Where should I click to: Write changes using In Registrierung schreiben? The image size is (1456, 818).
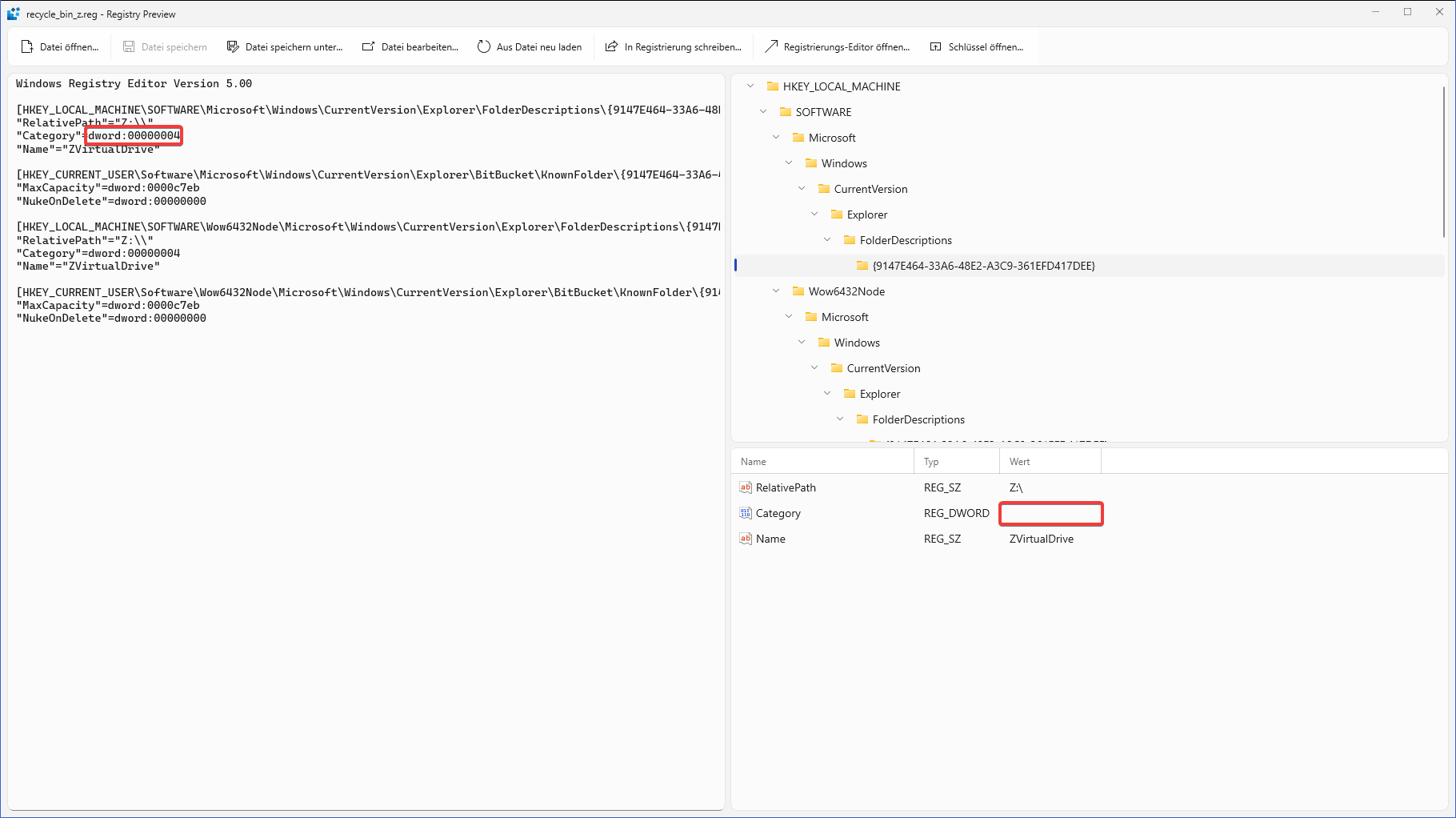click(674, 46)
